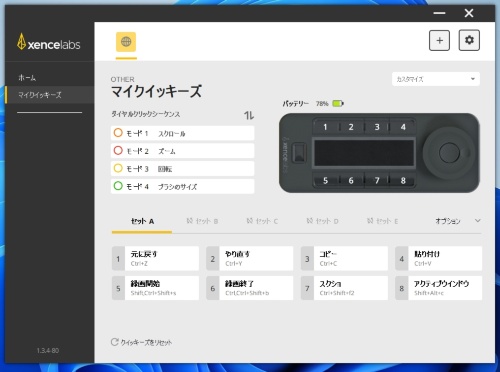This screenshot has width=500, height=372.
Task: Select モード 3 回転 yellow ring
Action: pos(118,168)
